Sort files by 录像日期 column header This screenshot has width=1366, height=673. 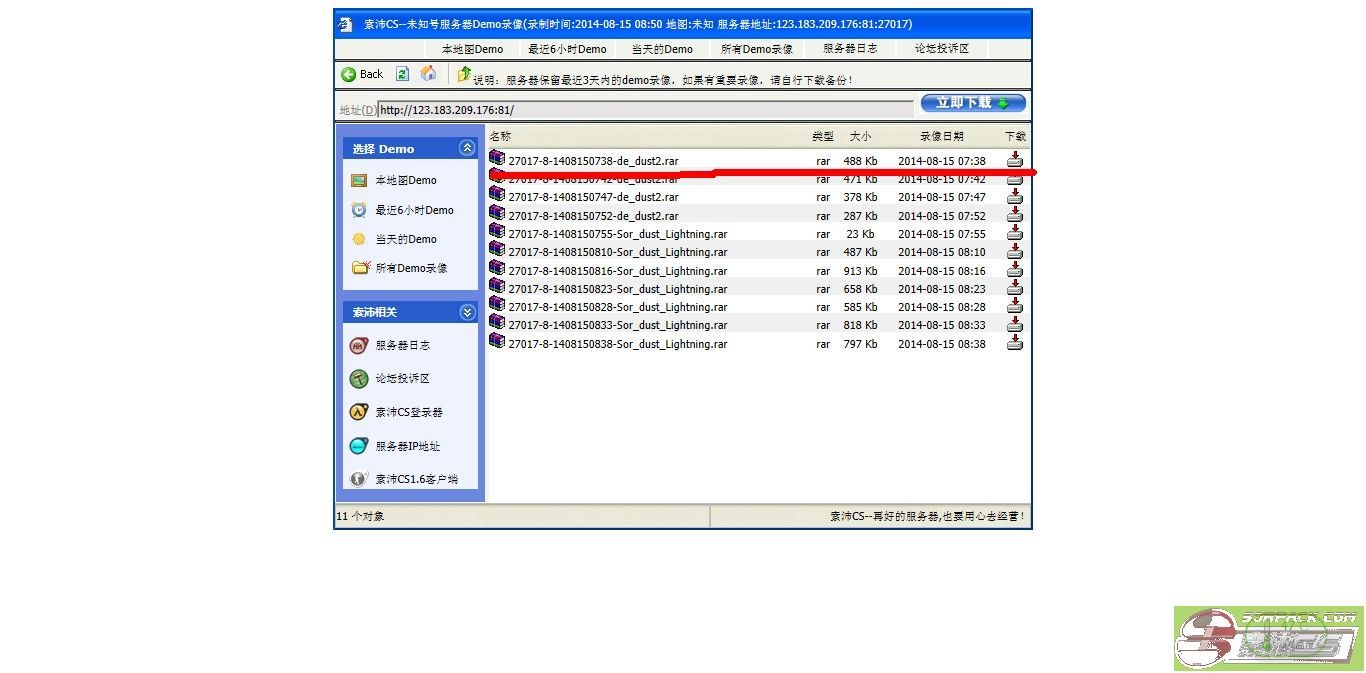coord(941,136)
